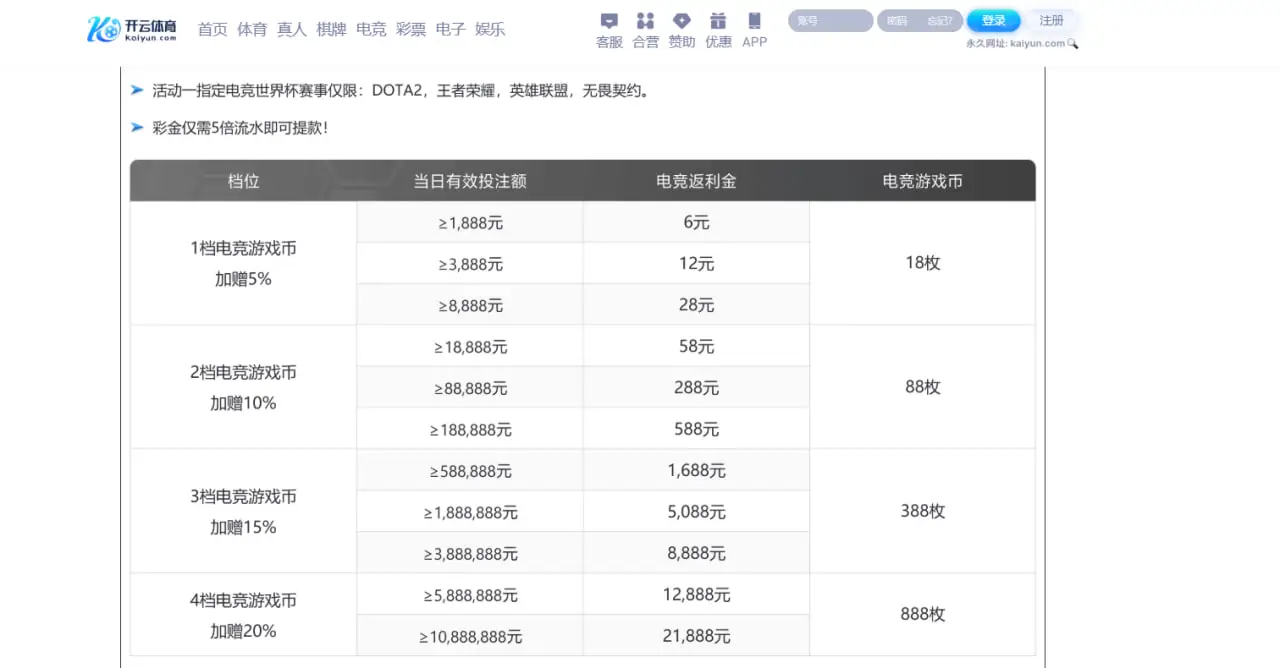
Task: Open the 棋牌 board games section
Action: tap(331, 29)
